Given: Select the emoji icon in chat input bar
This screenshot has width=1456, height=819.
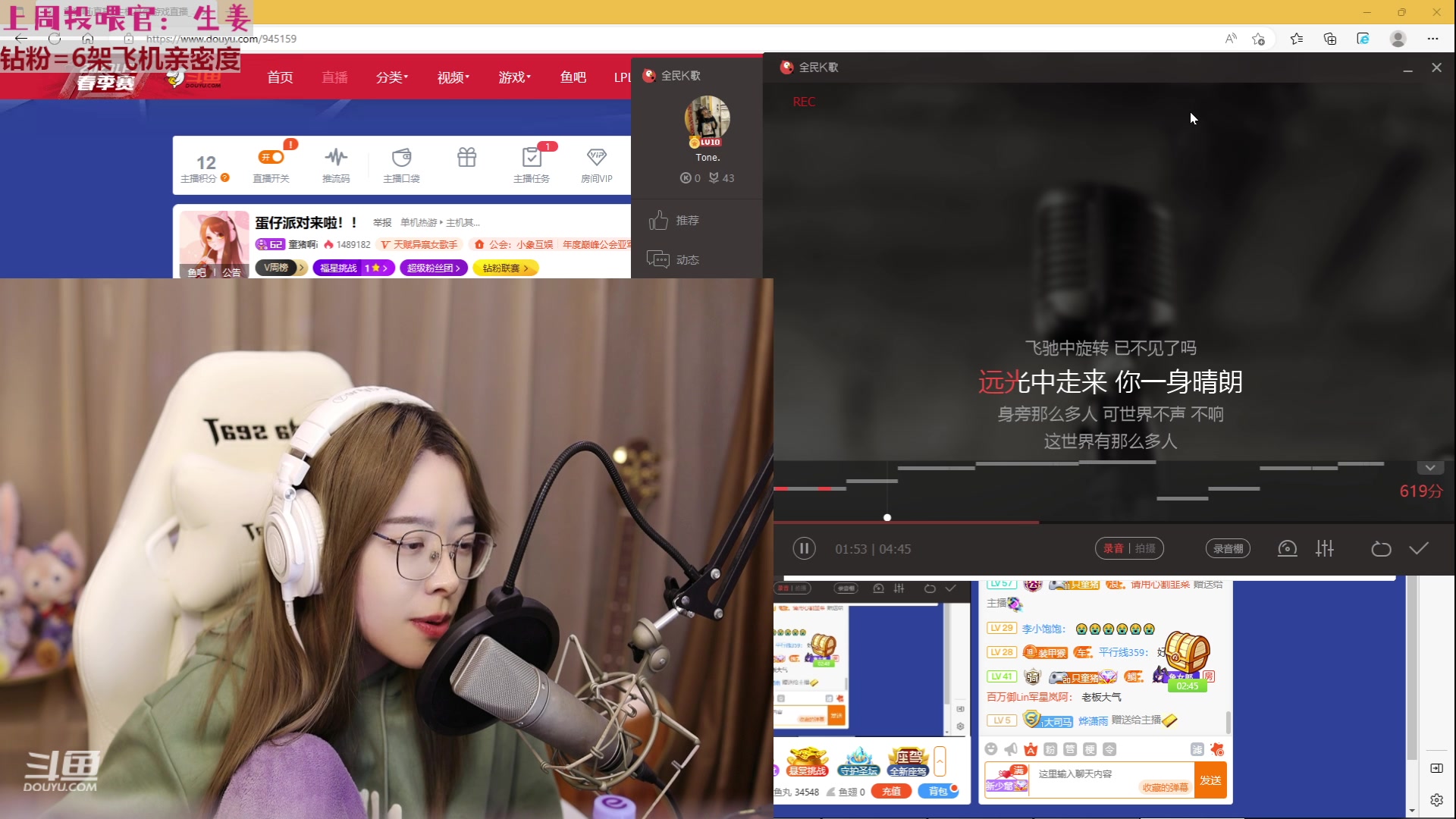Looking at the screenshot, I should point(991,748).
